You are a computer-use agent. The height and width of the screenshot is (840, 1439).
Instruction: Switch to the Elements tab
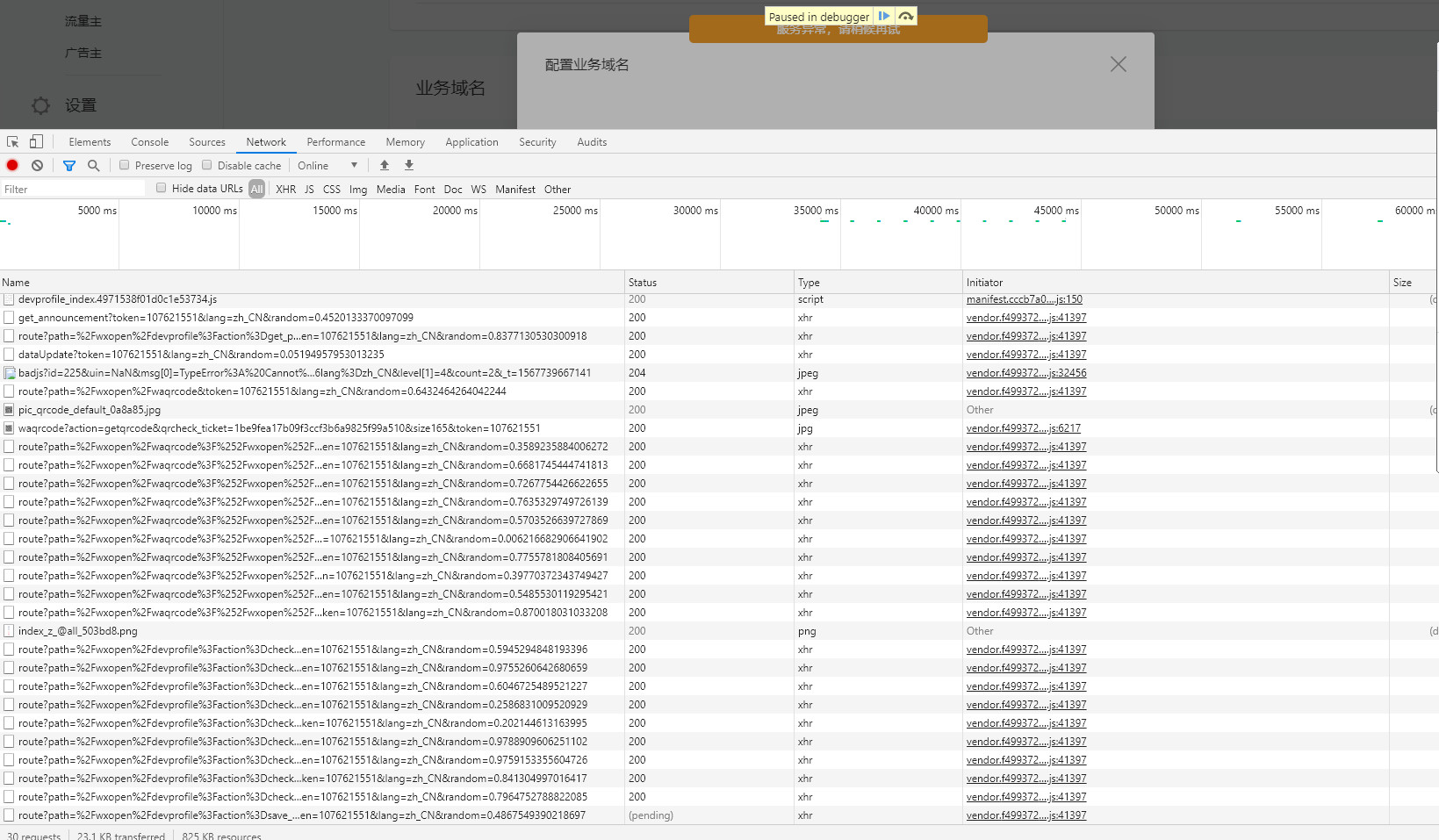[x=90, y=142]
